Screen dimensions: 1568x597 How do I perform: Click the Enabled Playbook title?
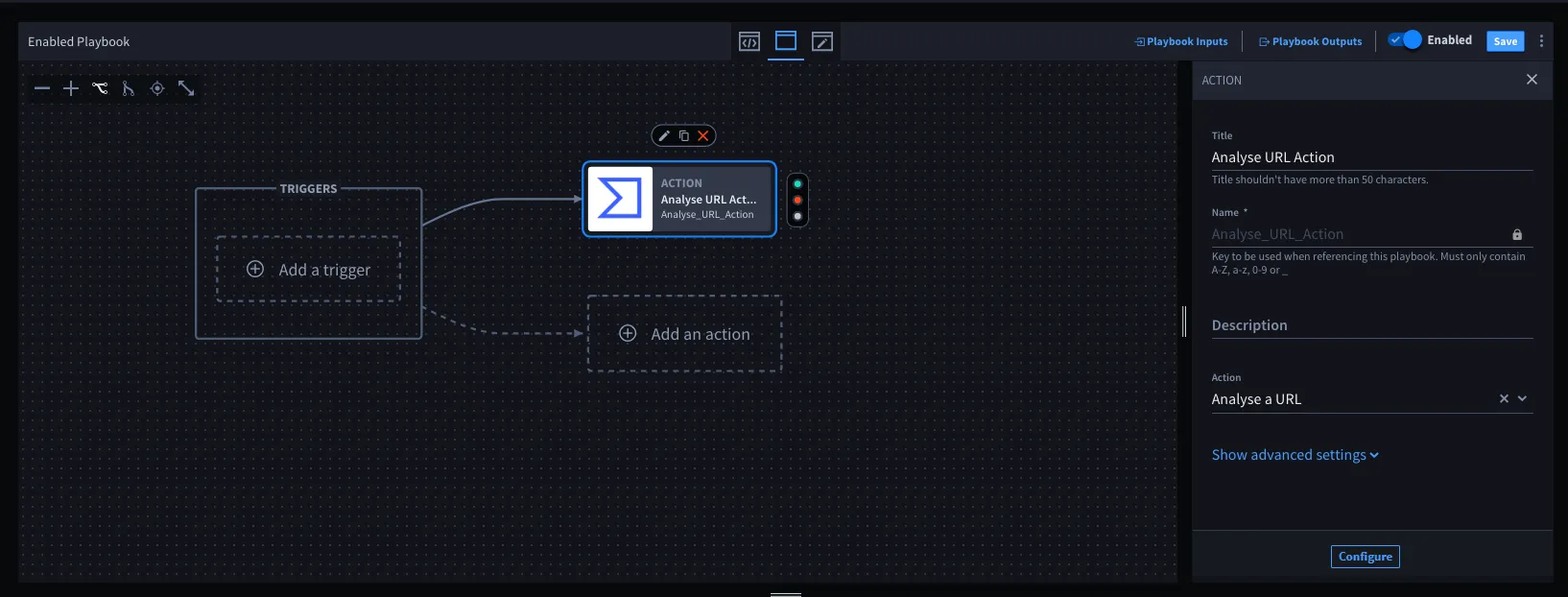pos(79,42)
